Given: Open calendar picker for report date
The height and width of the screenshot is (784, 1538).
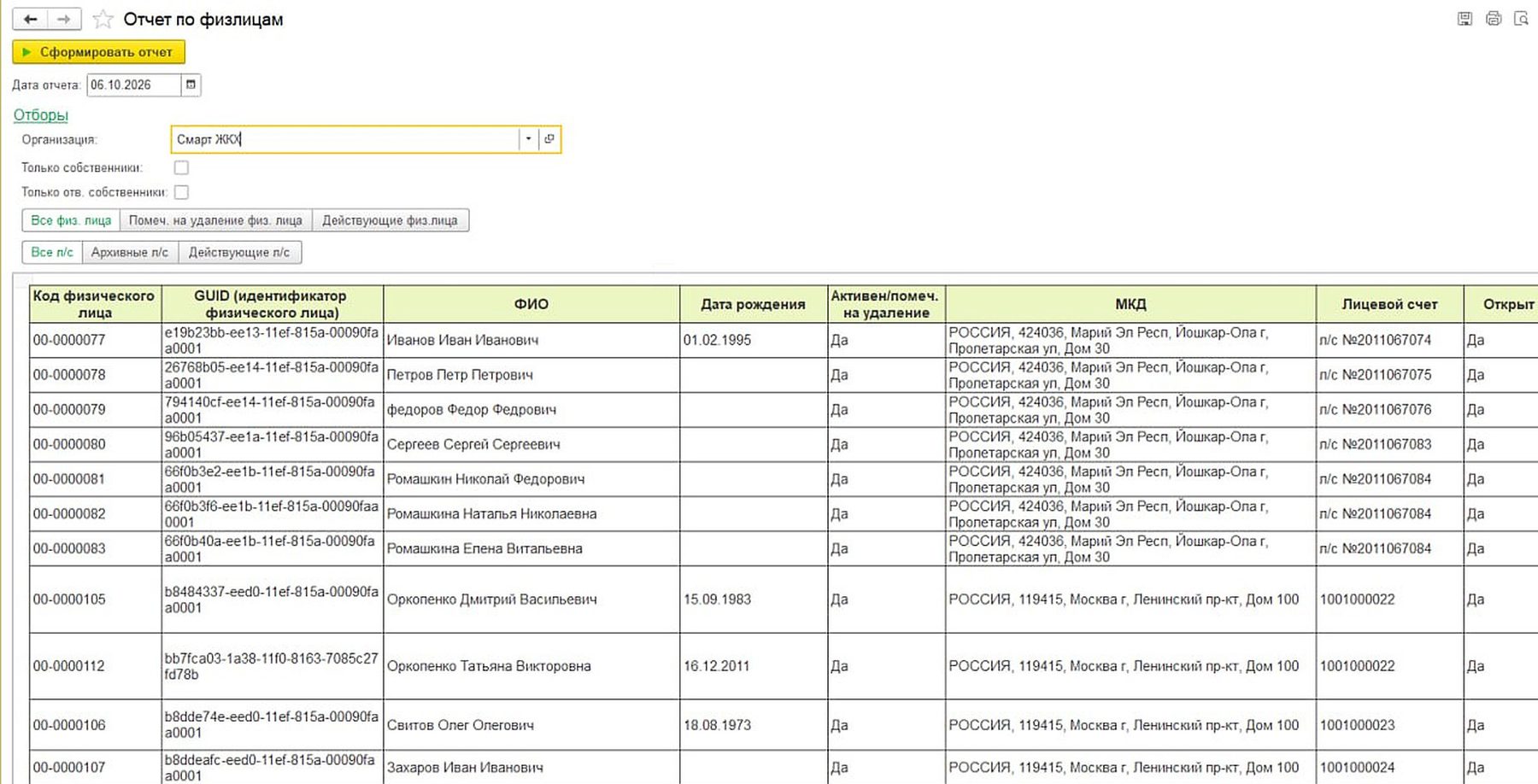Looking at the screenshot, I should [191, 85].
